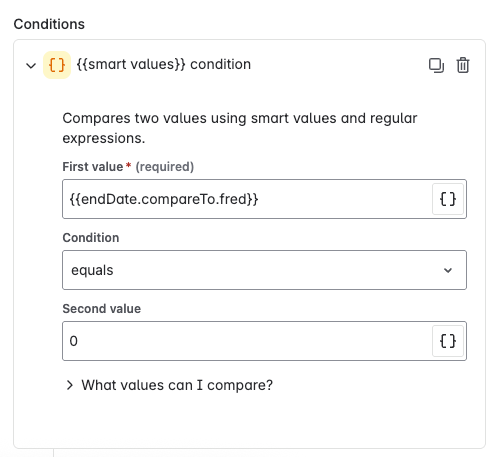495x457 pixels.
Task: Click the '{{endDate.compareTo.fred}}' text
Action: [164, 199]
